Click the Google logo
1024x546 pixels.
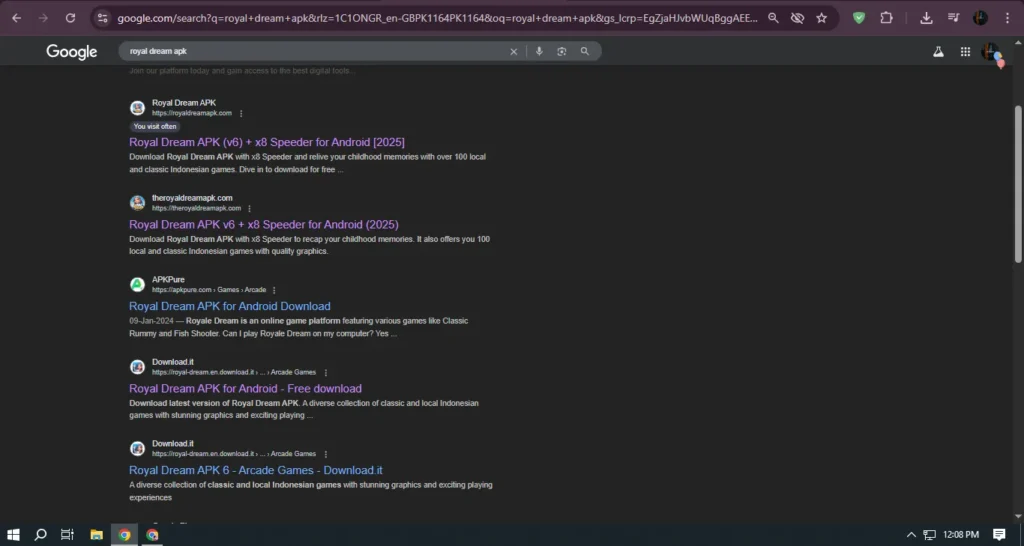click(72, 52)
